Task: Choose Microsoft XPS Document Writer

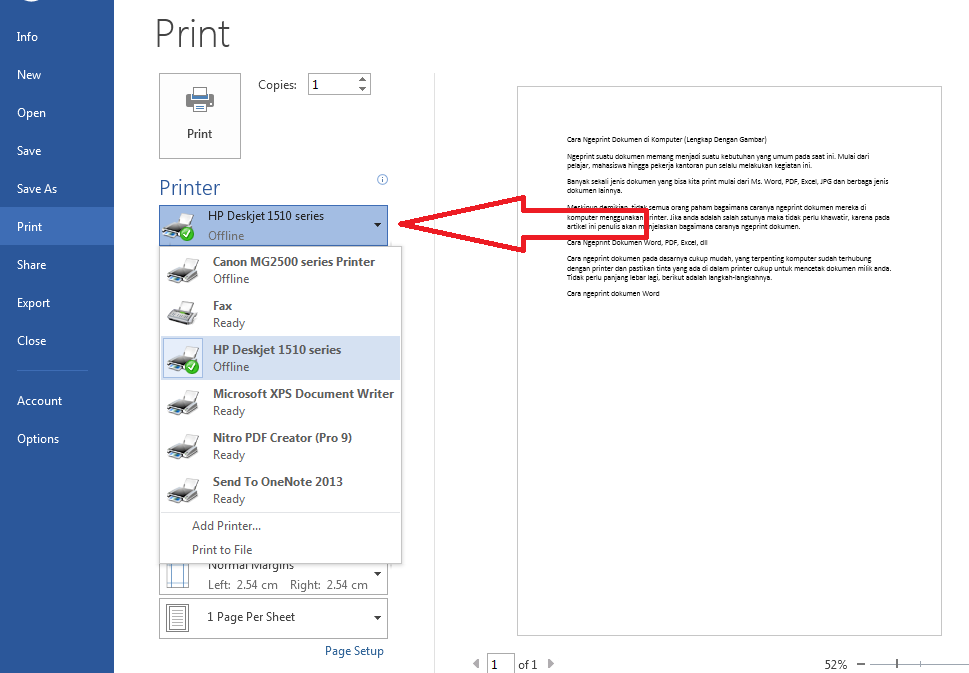Action: coord(281,402)
